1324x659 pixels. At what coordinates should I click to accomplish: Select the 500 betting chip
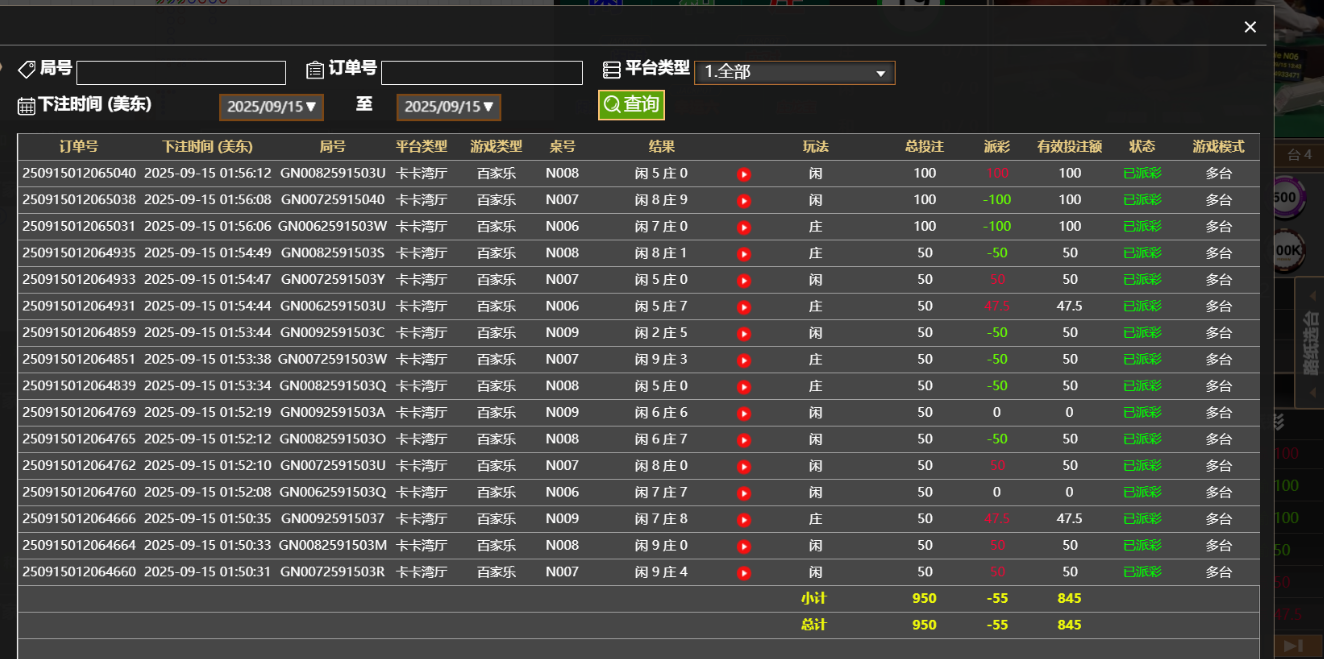pos(1287,197)
